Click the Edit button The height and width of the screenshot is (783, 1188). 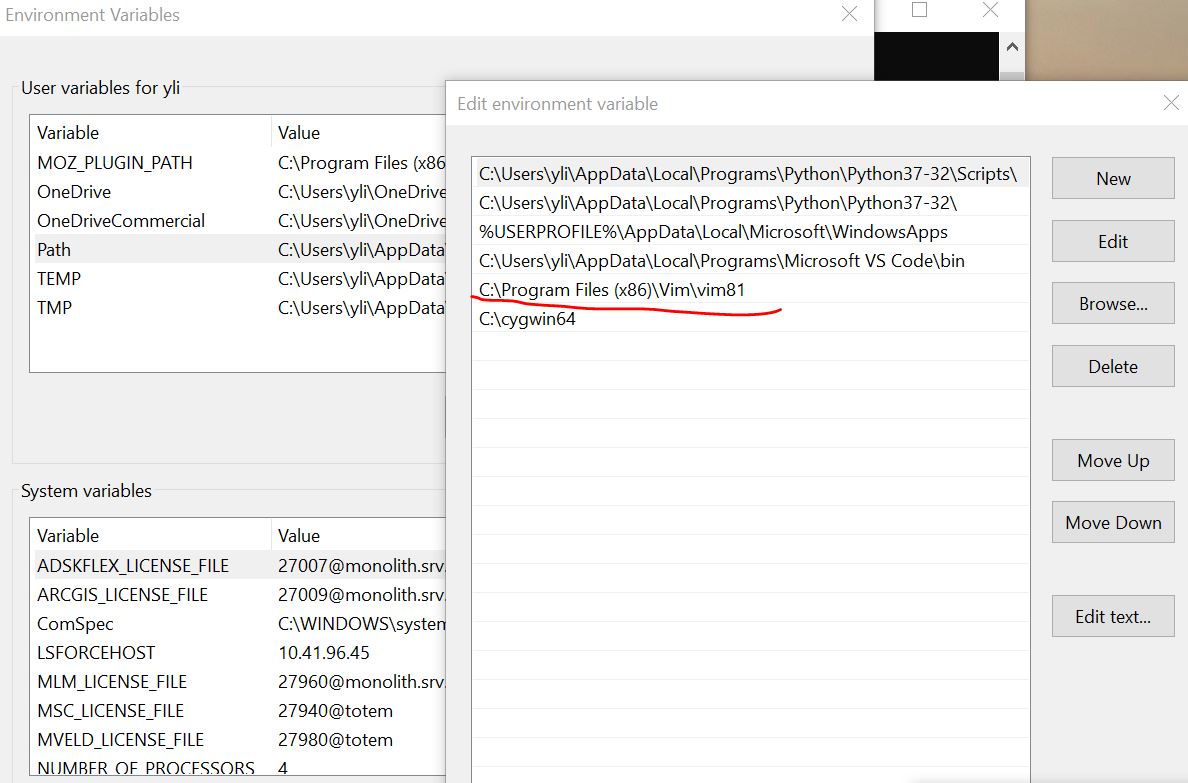click(x=1113, y=241)
